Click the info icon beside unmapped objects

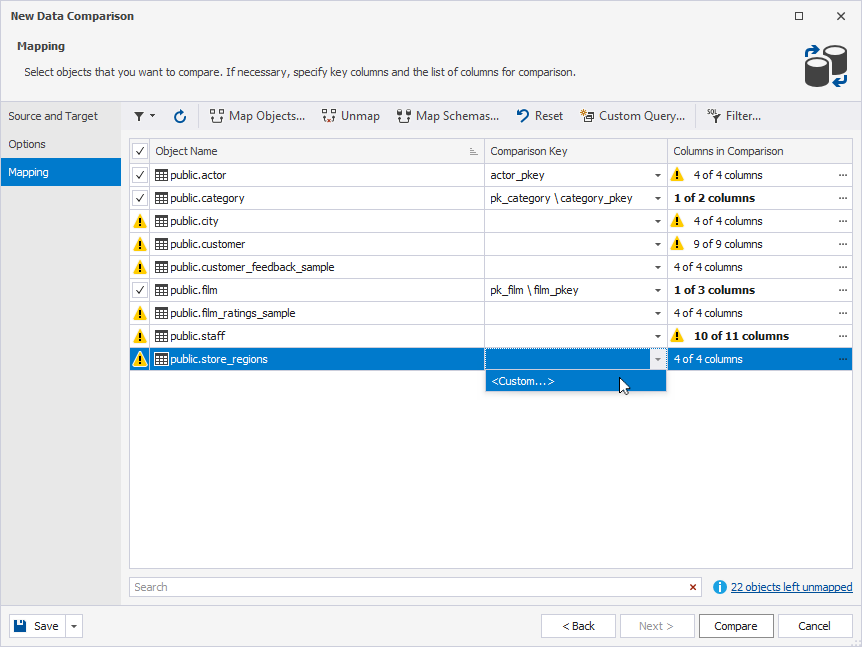pos(720,587)
